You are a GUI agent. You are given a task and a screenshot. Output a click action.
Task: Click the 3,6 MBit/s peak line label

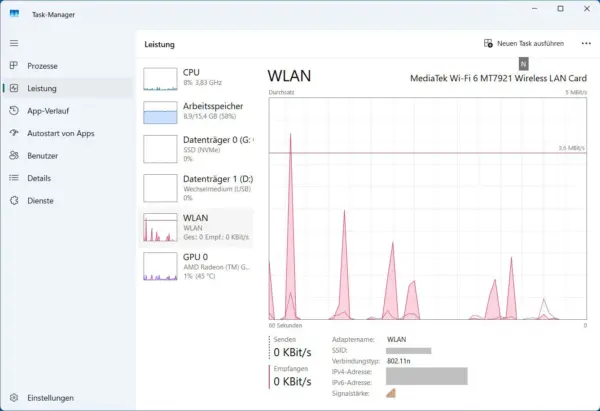(571, 148)
